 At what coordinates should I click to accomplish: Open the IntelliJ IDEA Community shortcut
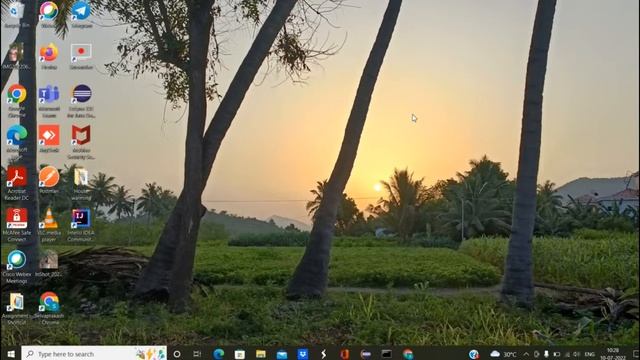tap(81, 224)
